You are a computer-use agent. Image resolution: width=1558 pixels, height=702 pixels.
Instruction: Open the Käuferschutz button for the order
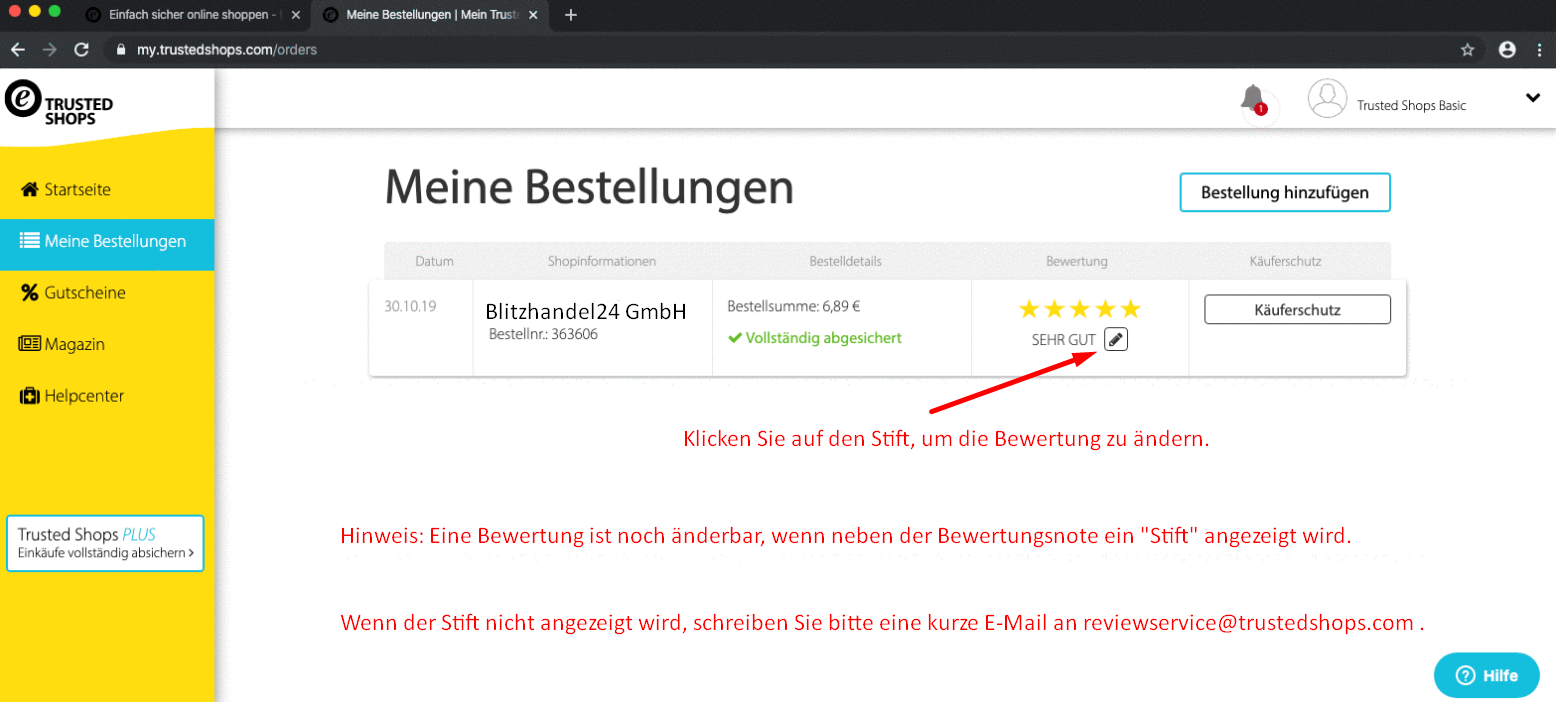click(1297, 309)
